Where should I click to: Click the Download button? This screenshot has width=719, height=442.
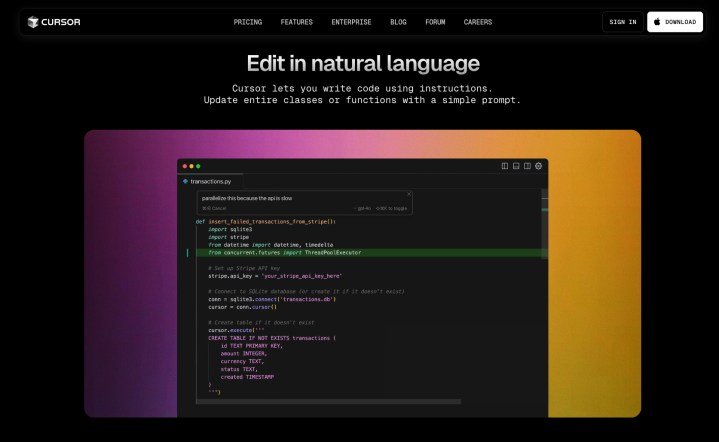(675, 22)
